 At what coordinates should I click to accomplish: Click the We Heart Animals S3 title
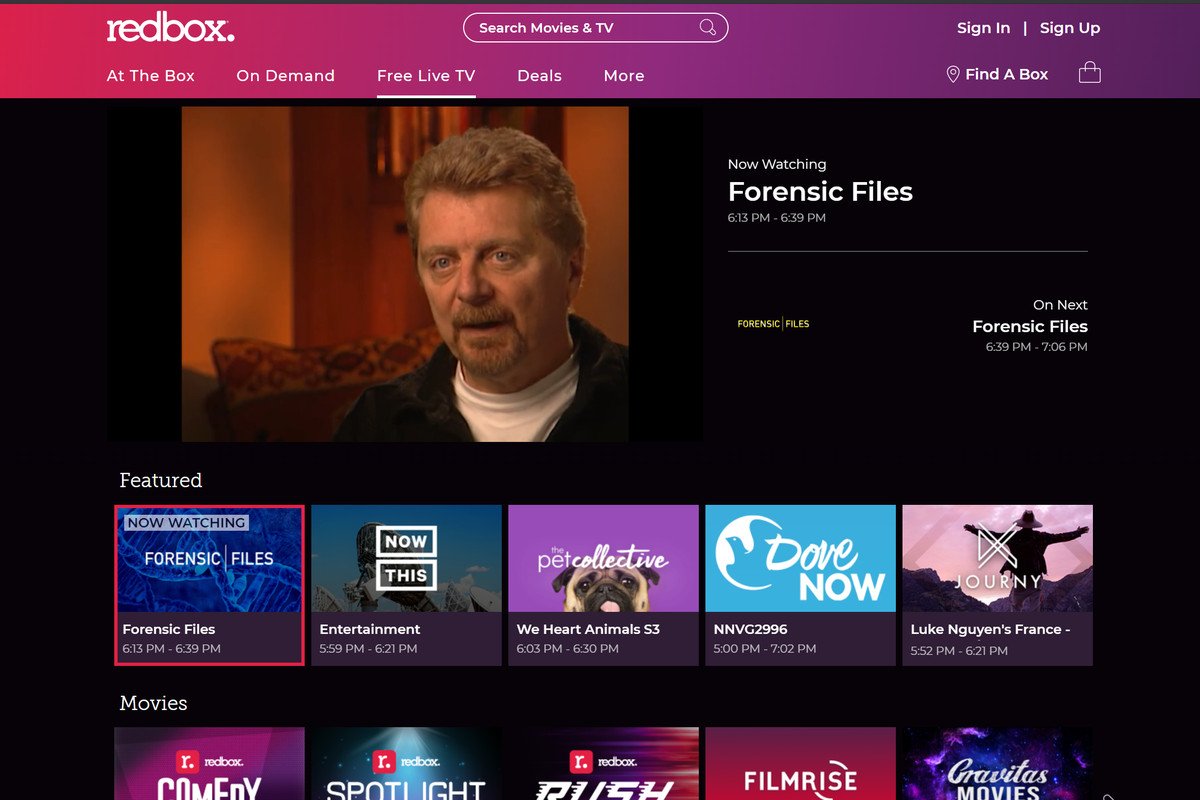click(x=588, y=629)
